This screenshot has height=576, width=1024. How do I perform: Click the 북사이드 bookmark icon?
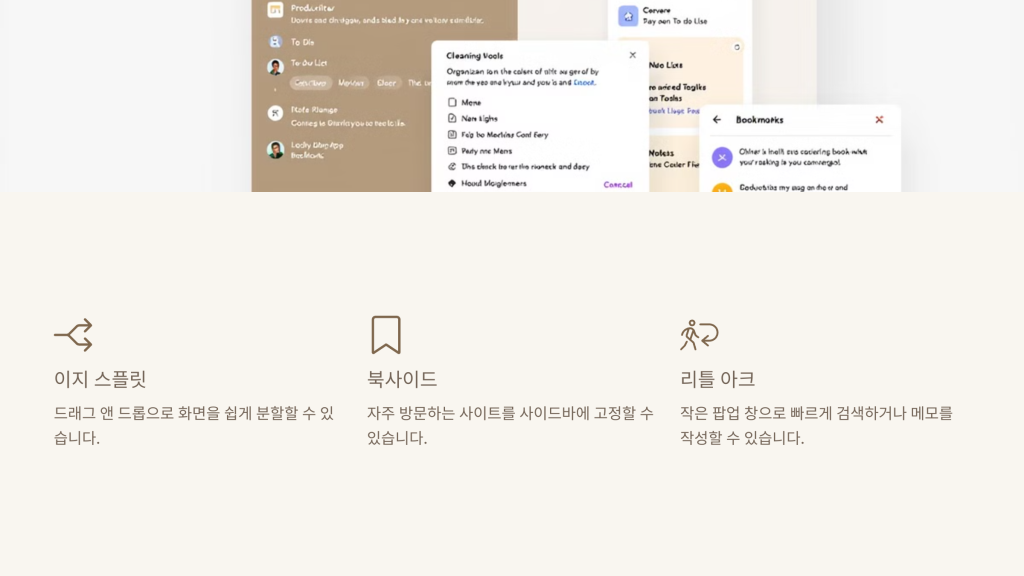point(386,334)
